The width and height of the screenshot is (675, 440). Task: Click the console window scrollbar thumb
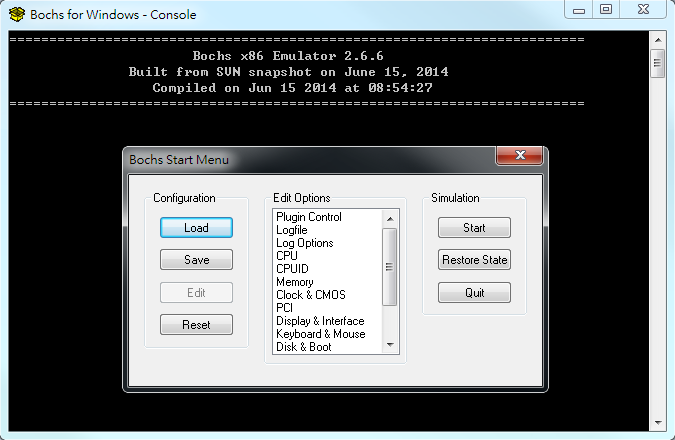coord(657,63)
